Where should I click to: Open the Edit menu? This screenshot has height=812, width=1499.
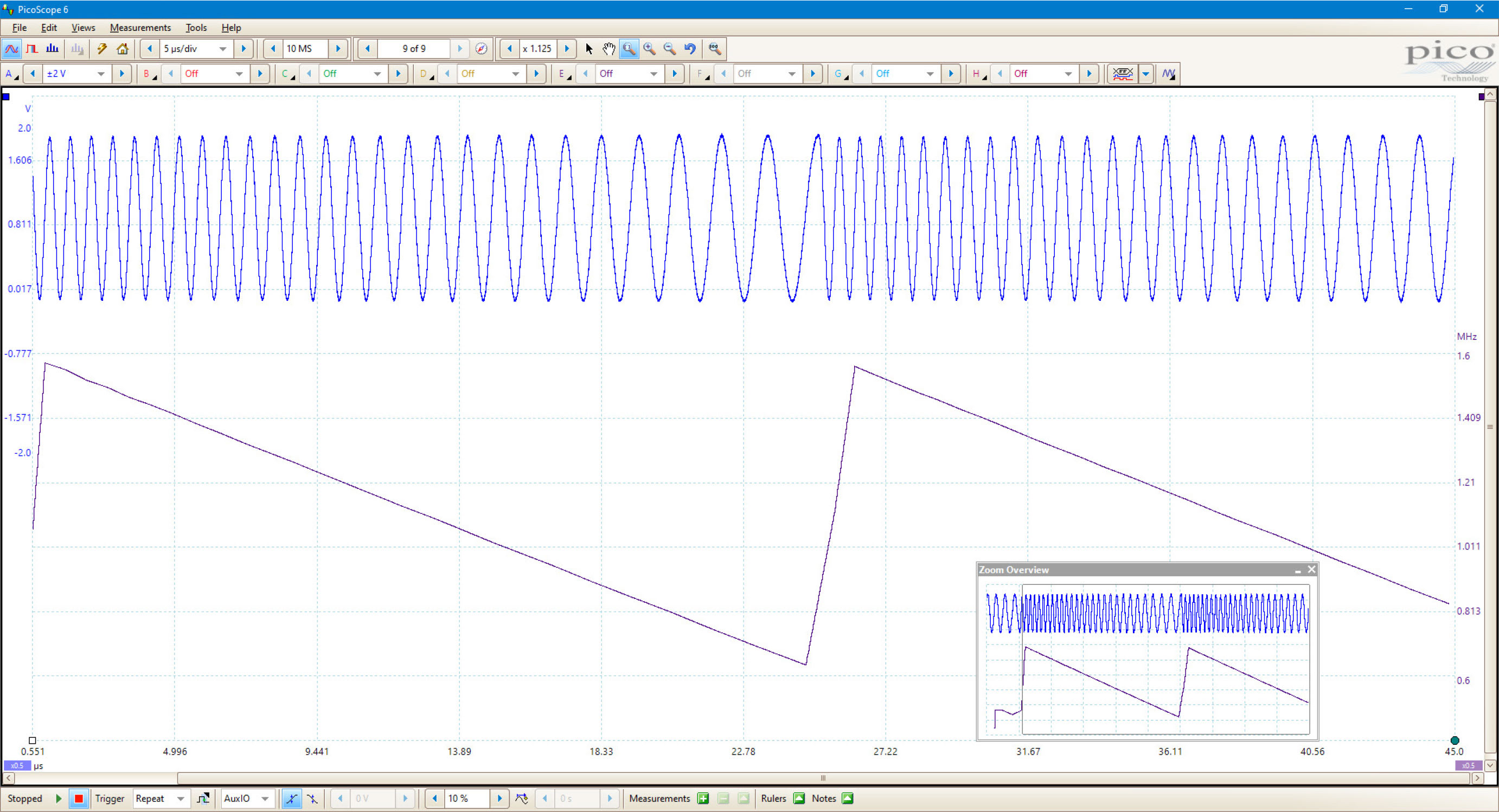click(49, 27)
